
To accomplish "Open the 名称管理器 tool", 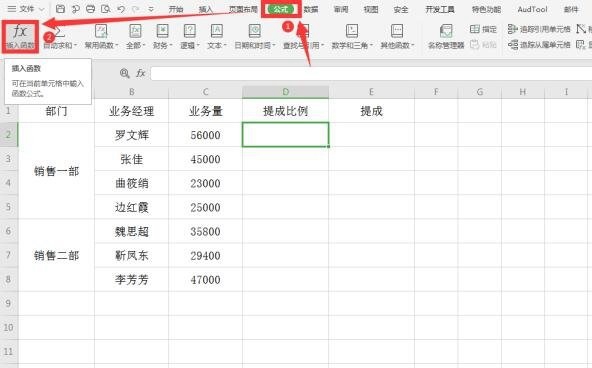I will (446, 37).
